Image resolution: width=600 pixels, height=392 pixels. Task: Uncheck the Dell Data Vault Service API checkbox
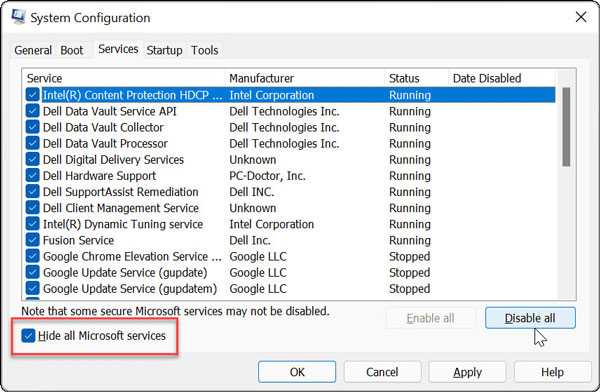click(33, 111)
